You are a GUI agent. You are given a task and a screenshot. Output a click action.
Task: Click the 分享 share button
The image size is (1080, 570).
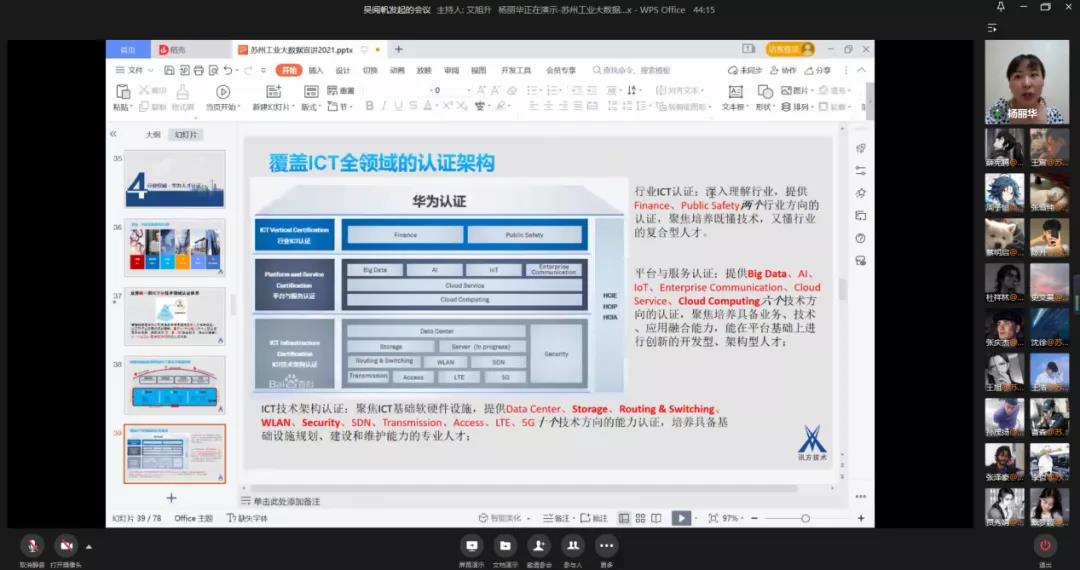[817, 70]
